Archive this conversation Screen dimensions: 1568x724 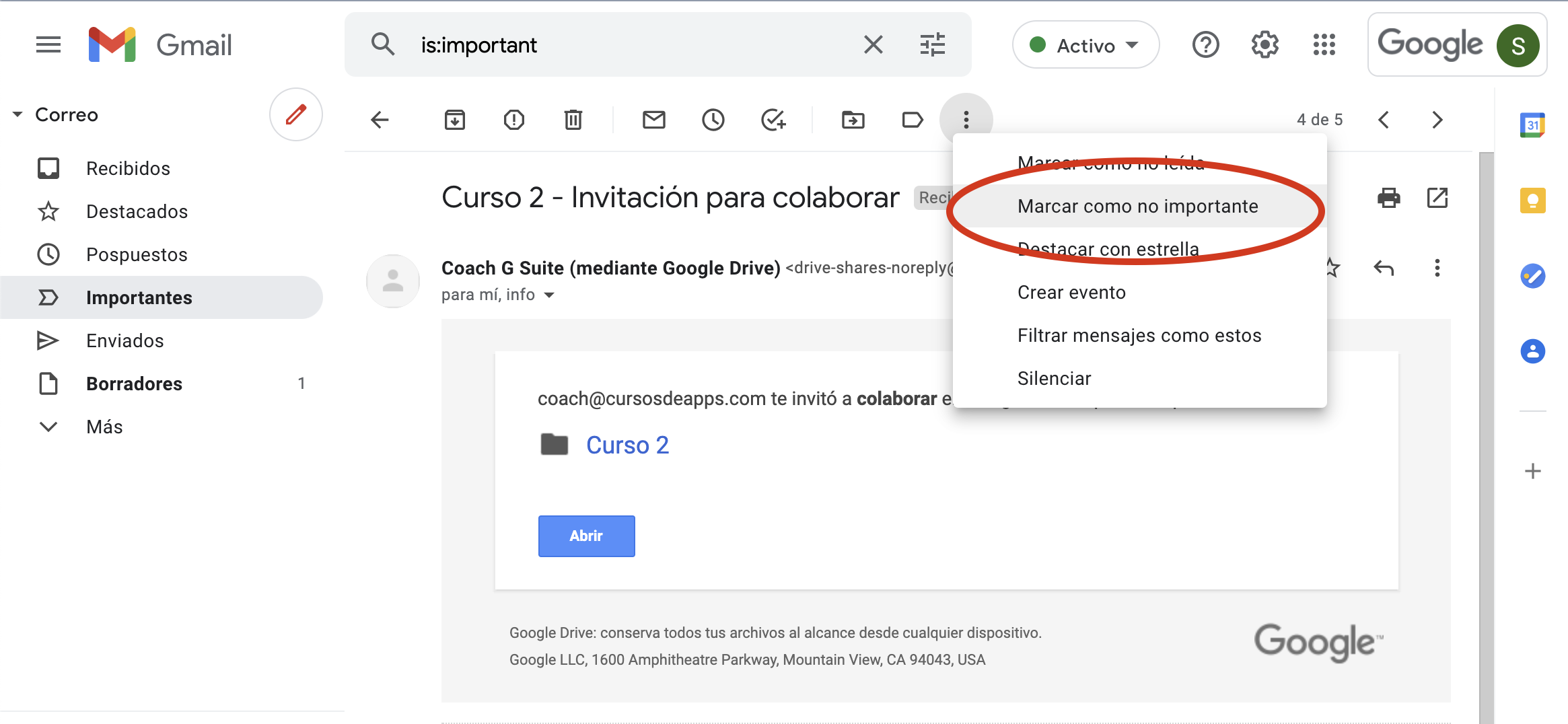455,120
